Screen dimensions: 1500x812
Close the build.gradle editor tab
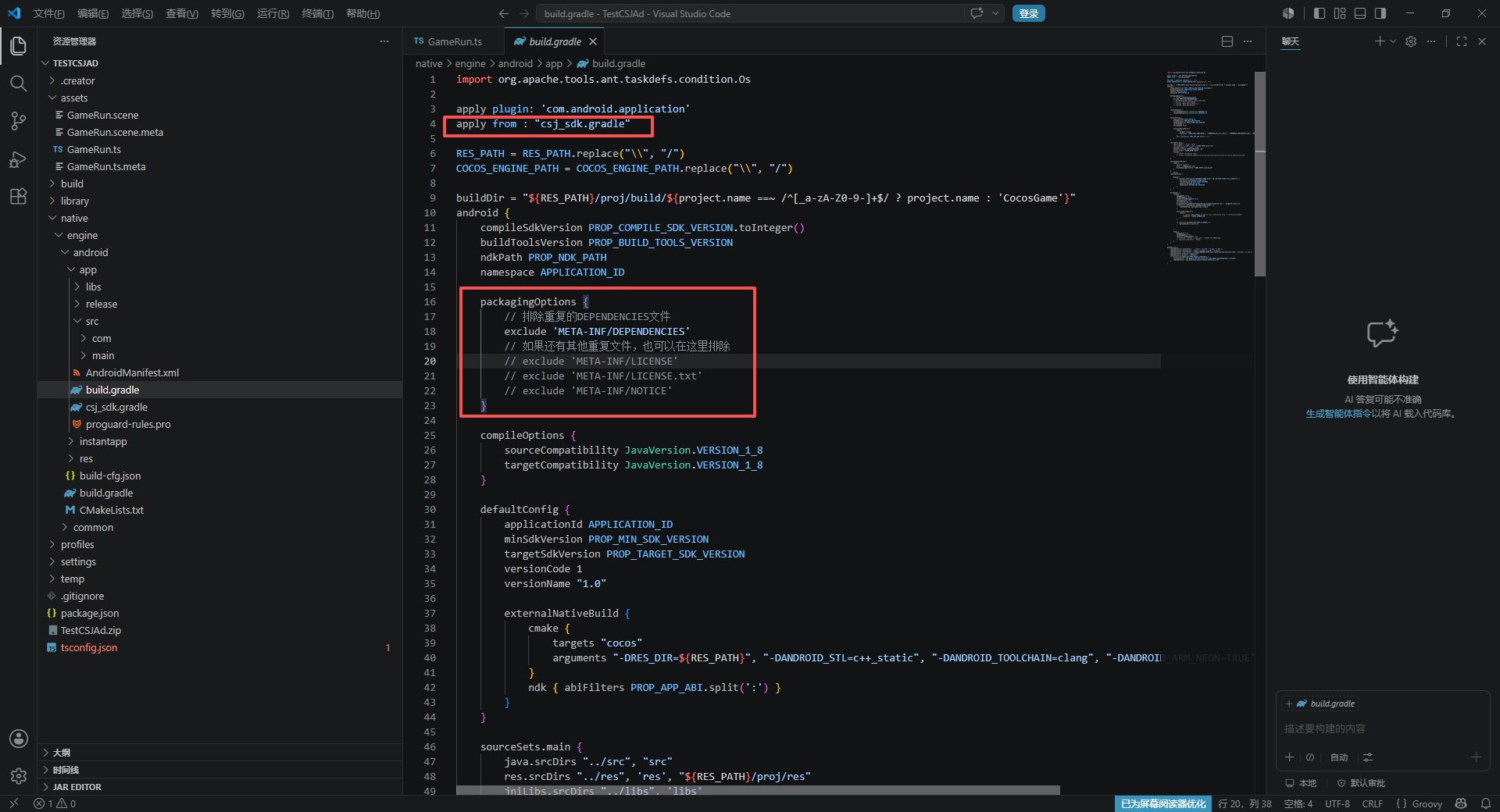click(593, 41)
